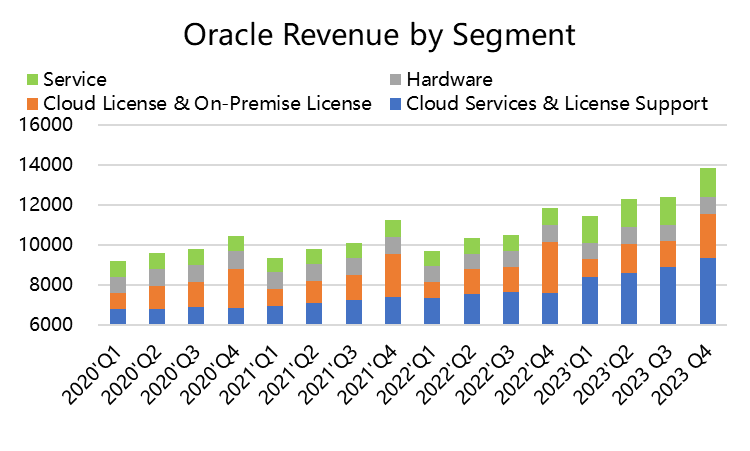This screenshot has height=451, width=750.
Task: Click the 2021'Q3 x-axis label
Action: pyautogui.click(x=329, y=374)
